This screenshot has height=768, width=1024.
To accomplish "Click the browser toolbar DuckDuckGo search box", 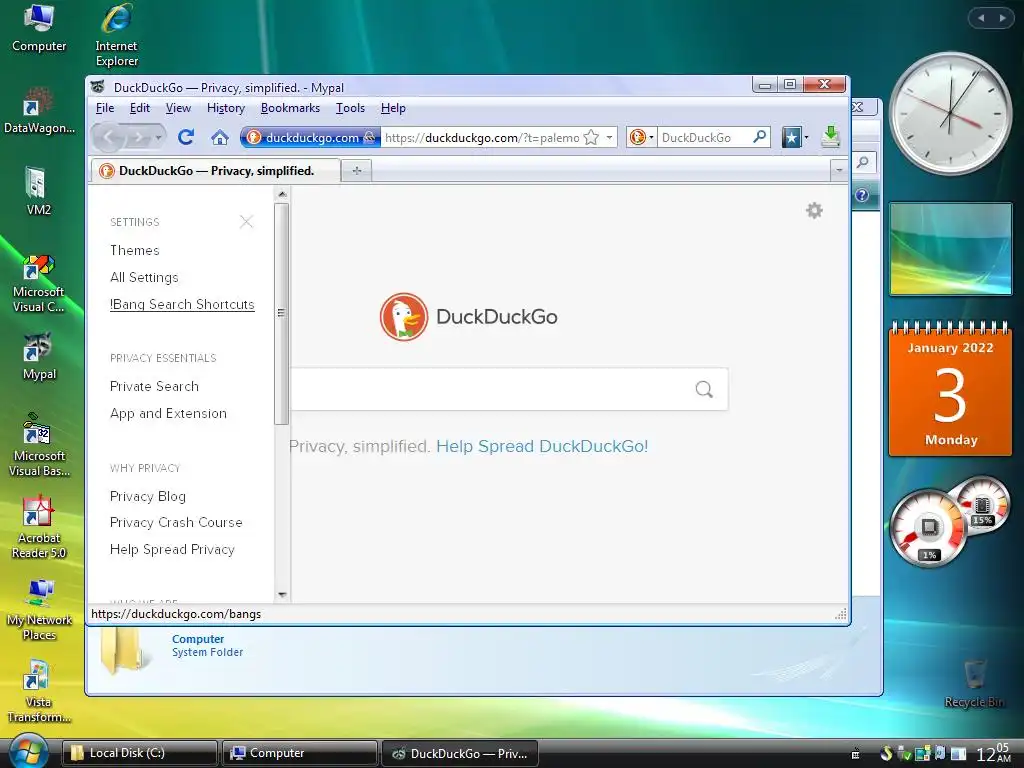I will tap(705, 137).
